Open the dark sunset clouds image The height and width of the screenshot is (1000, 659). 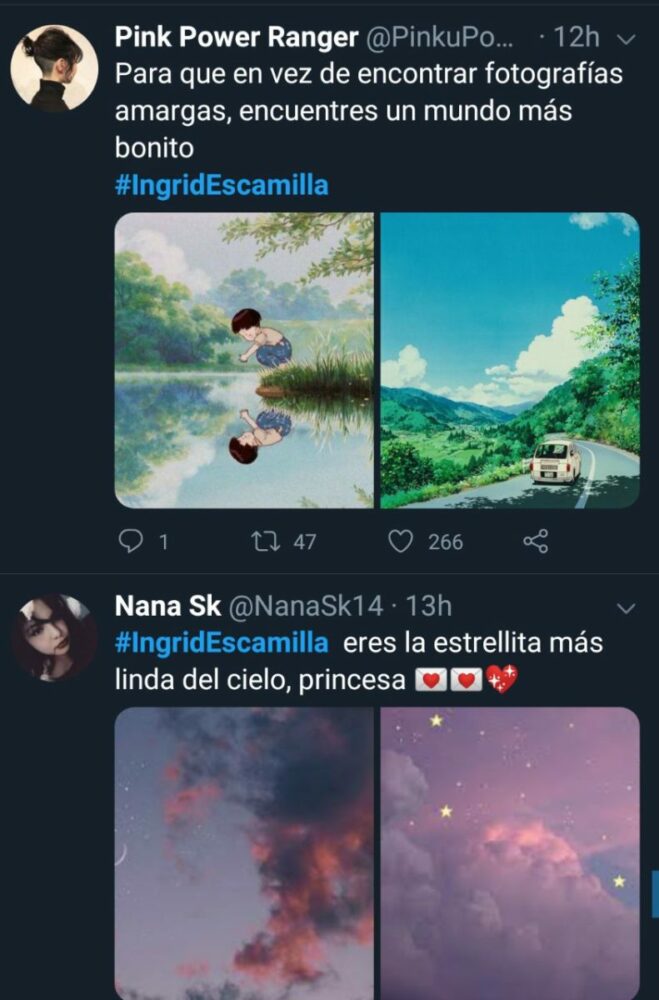[x=244, y=852]
